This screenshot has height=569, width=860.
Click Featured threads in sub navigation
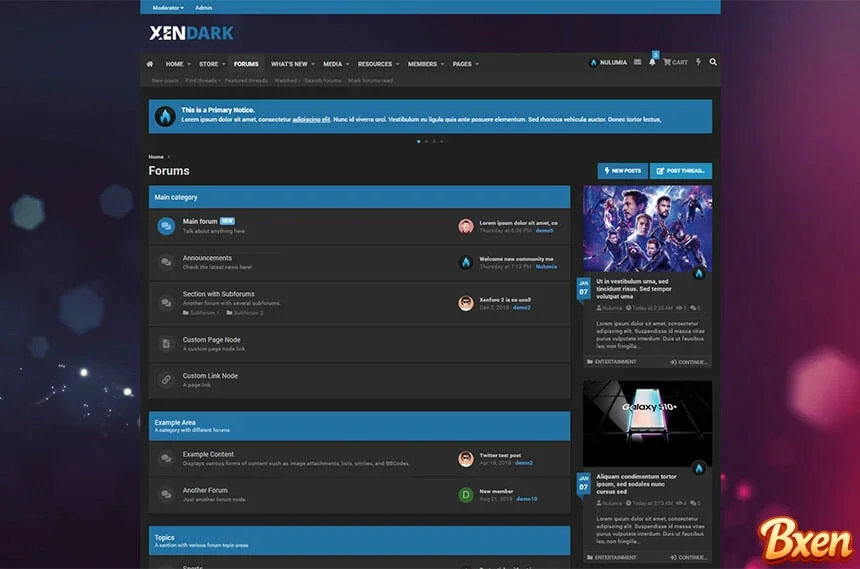tap(246, 81)
